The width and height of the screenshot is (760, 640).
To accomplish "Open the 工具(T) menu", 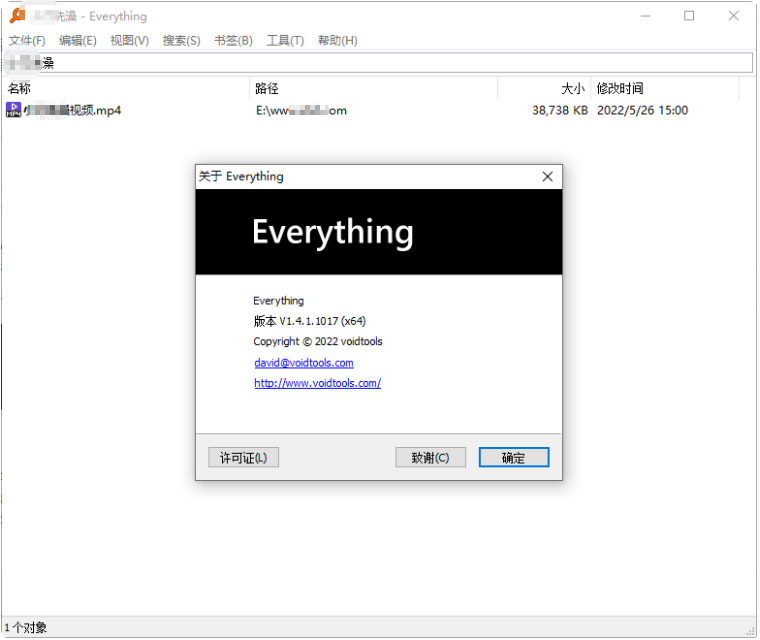I will (285, 41).
